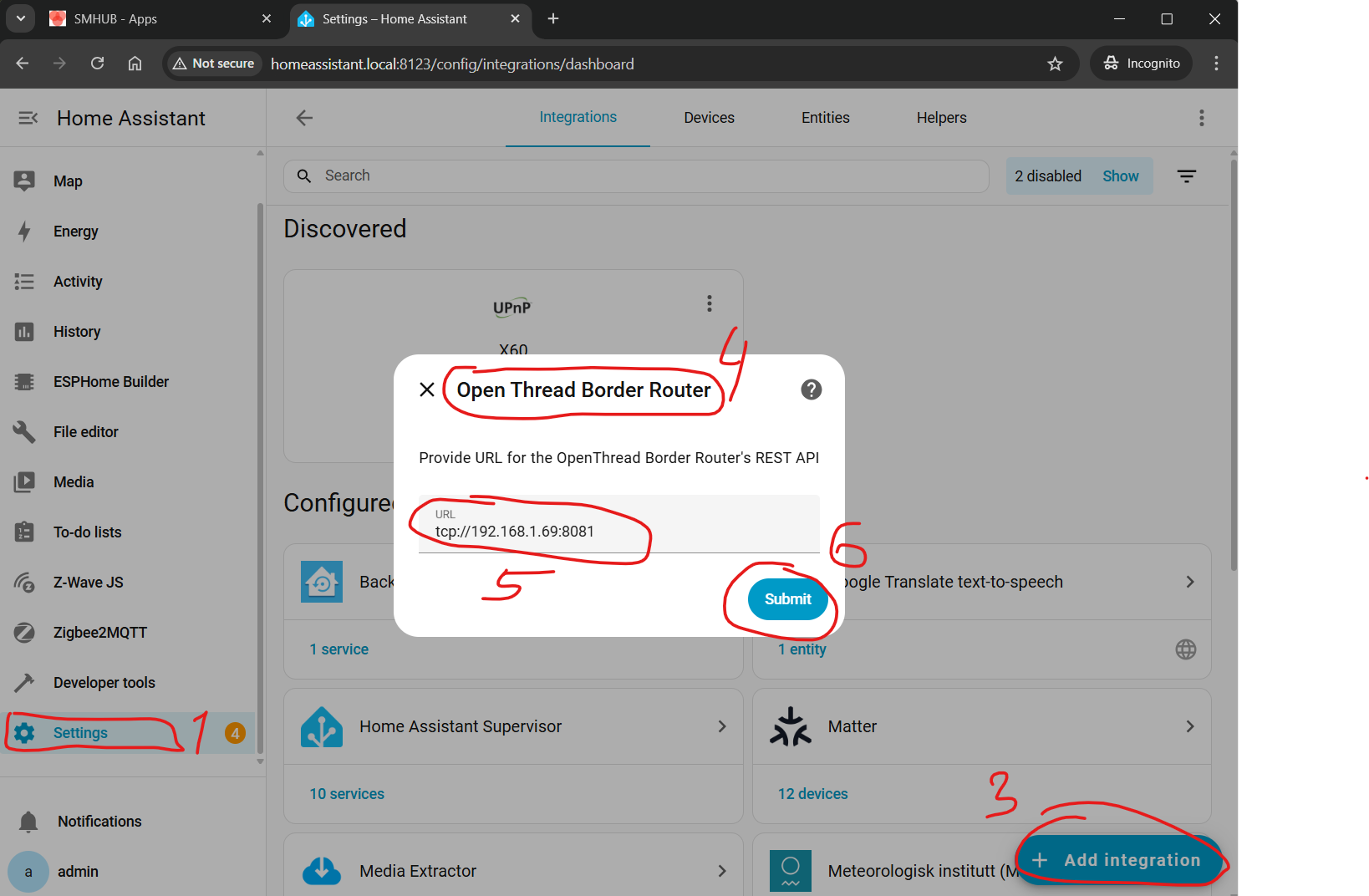Close the Open Thread Border Router dialog

click(427, 389)
